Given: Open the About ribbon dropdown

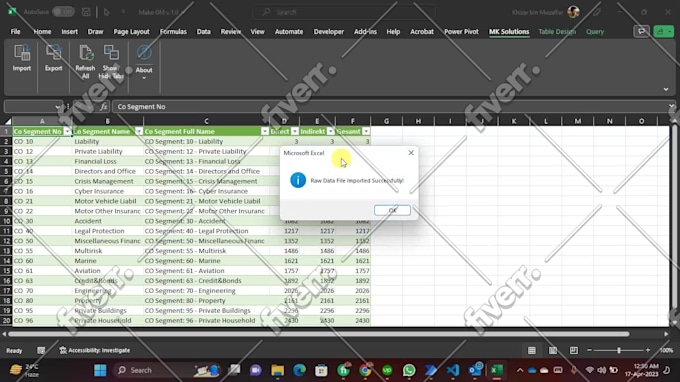Looking at the screenshot, I should 144,62.
